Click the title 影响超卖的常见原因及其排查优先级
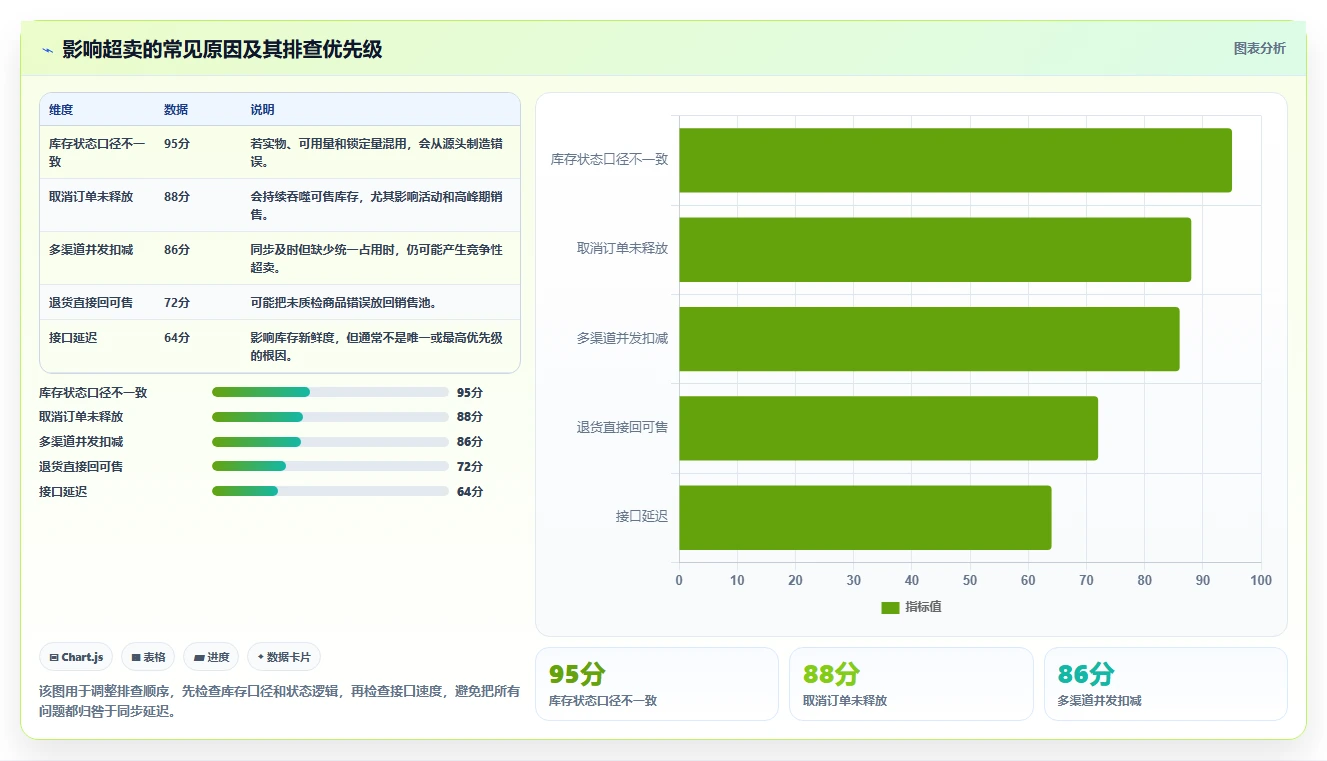This screenshot has height=761, width=1327. coord(222,50)
